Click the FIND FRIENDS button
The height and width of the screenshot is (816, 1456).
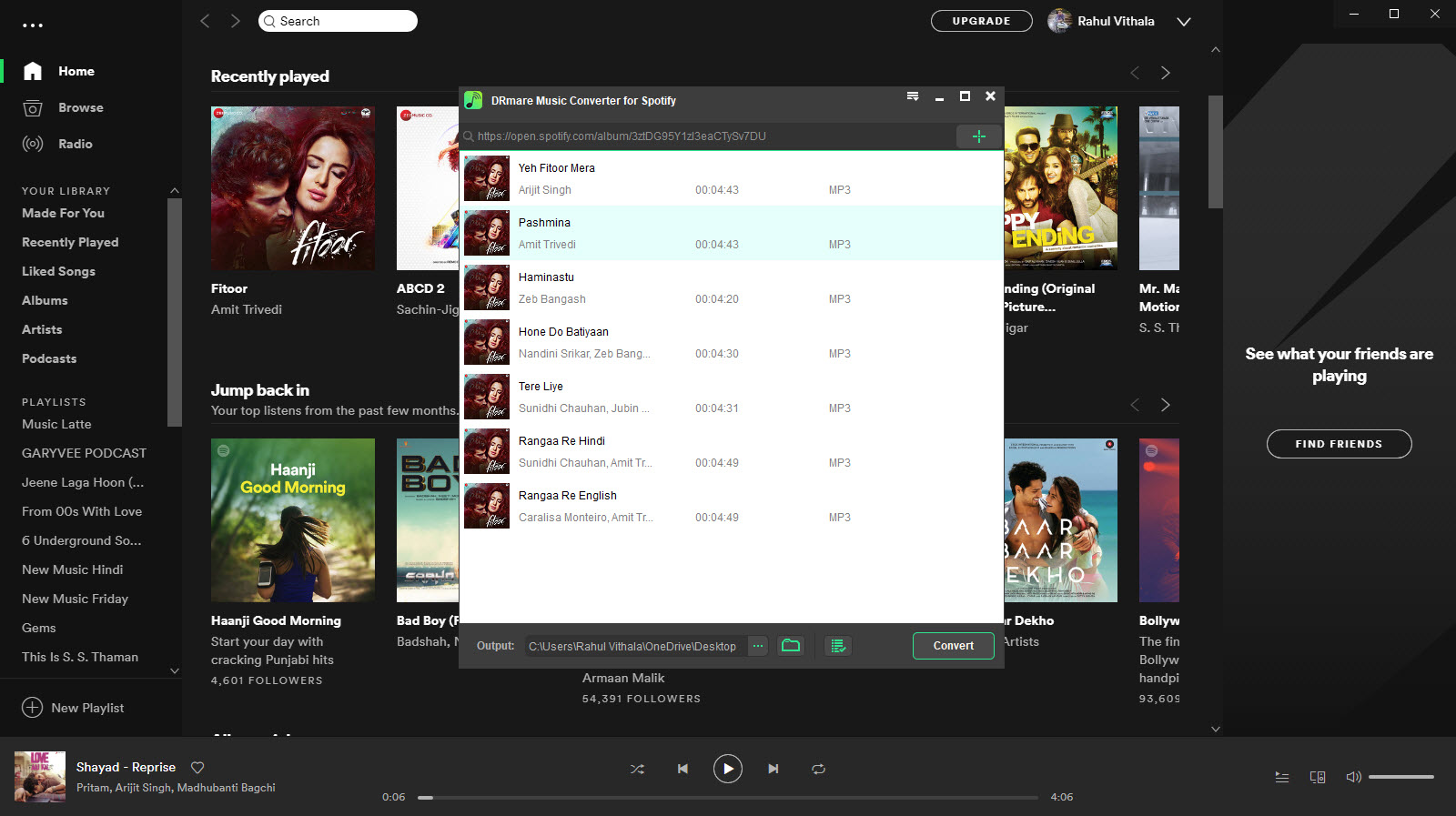pyautogui.click(x=1339, y=444)
